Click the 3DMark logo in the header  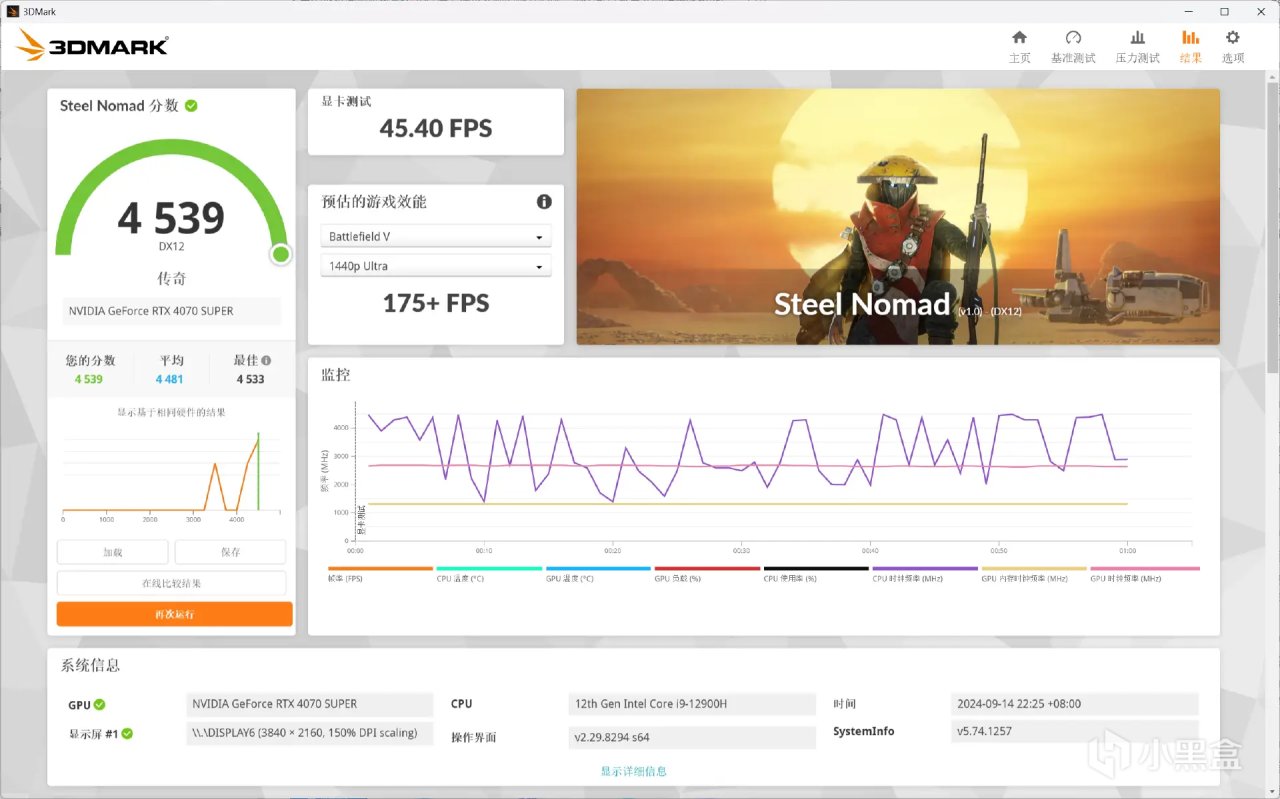92,45
